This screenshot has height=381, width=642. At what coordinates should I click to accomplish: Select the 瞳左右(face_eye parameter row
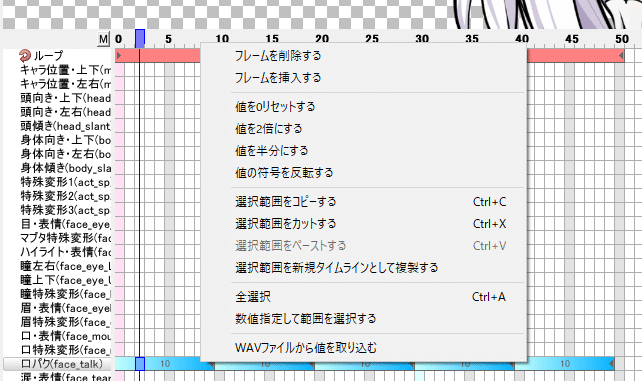click(x=66, y=266)
